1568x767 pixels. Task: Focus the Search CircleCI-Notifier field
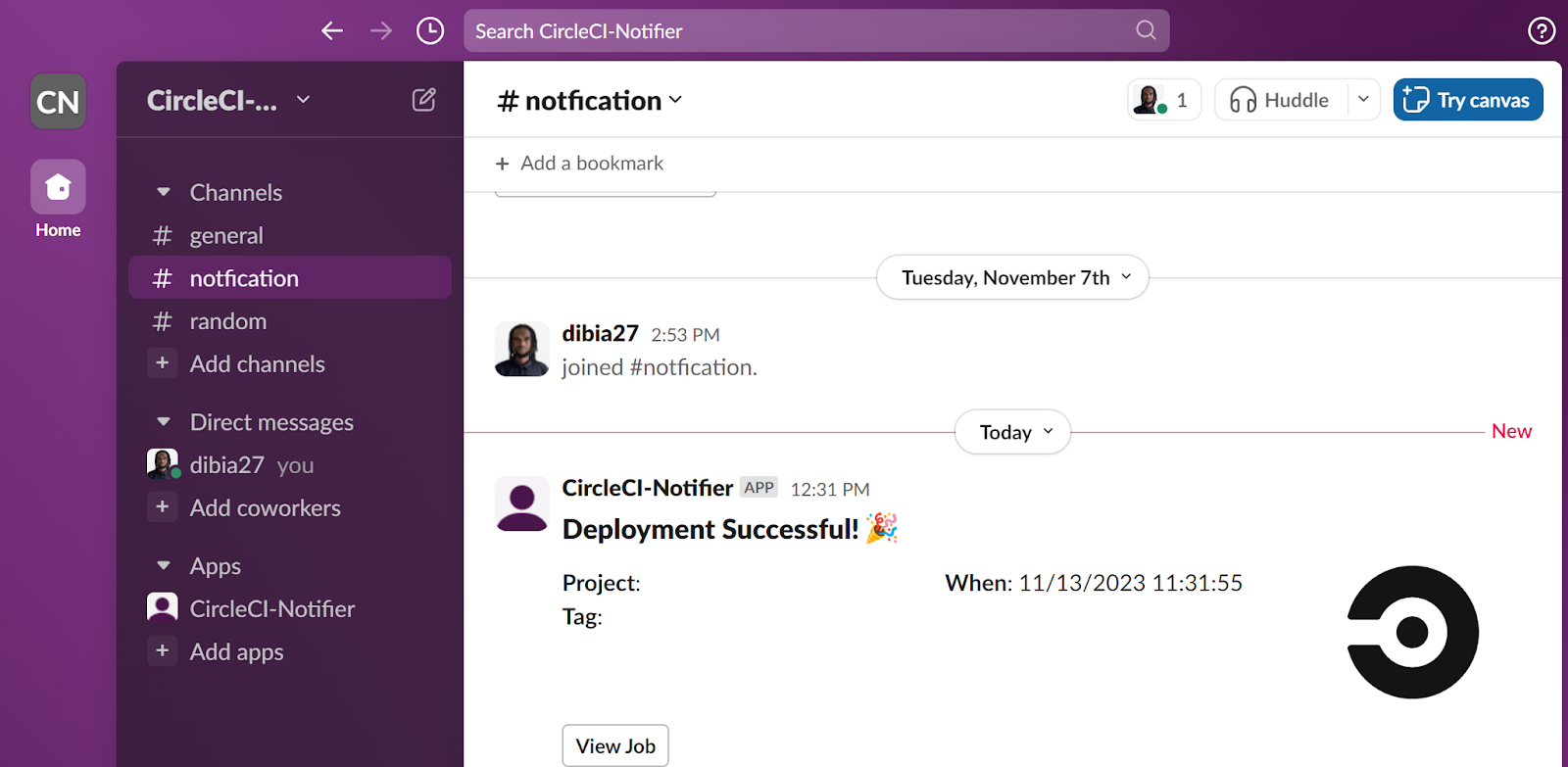click(x=816, y=30)
